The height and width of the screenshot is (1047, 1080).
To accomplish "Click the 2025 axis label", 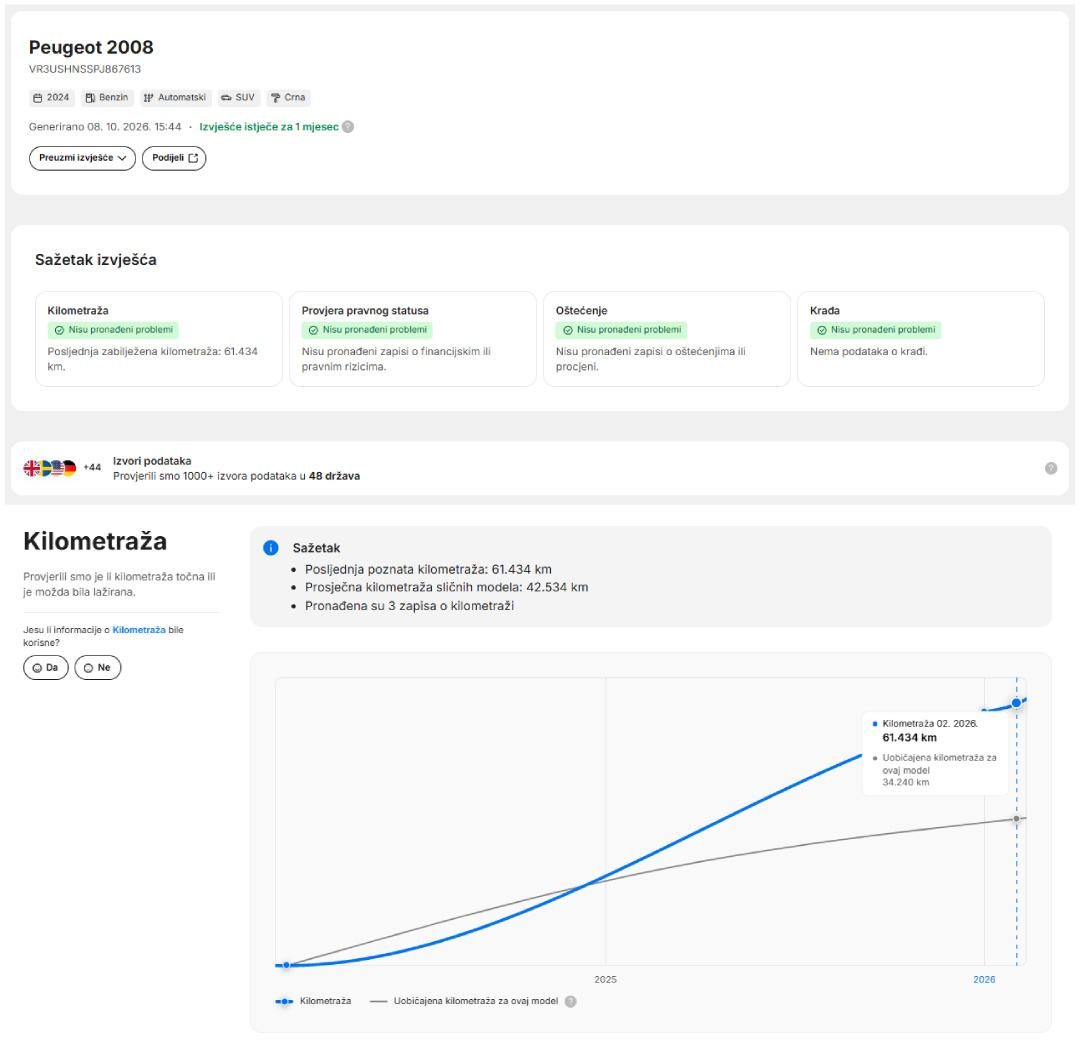I will (605, 979).
